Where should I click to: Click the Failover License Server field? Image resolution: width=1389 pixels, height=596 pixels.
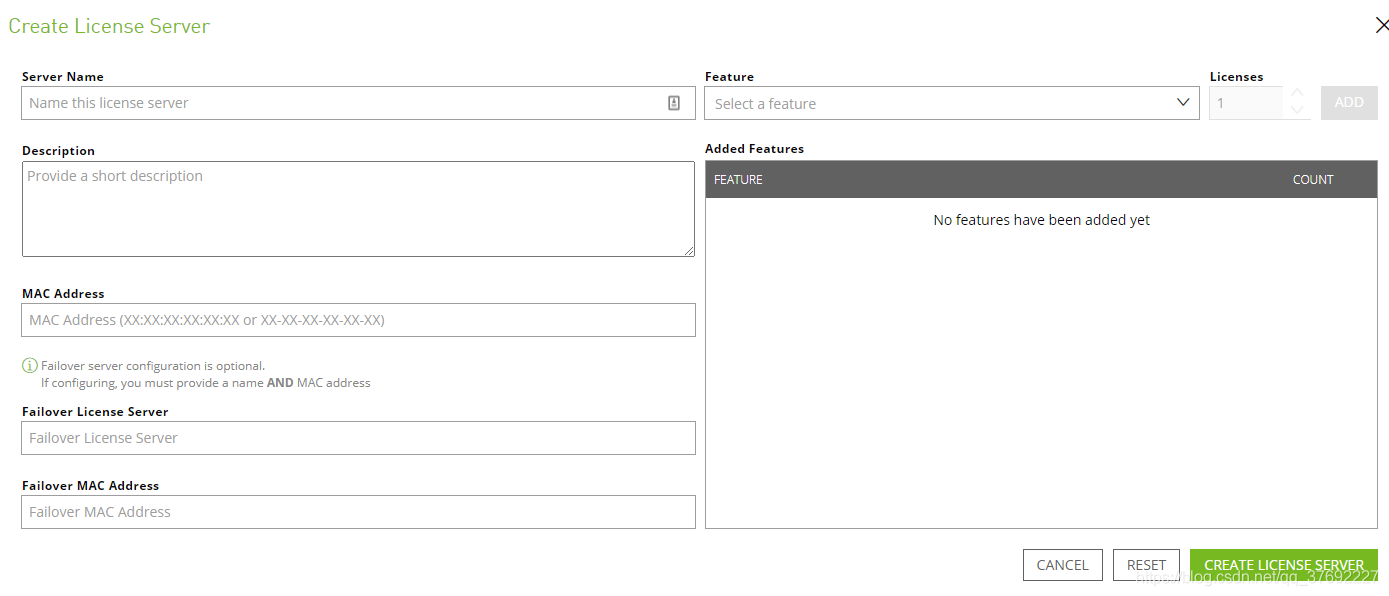click(x=358, y=438)
